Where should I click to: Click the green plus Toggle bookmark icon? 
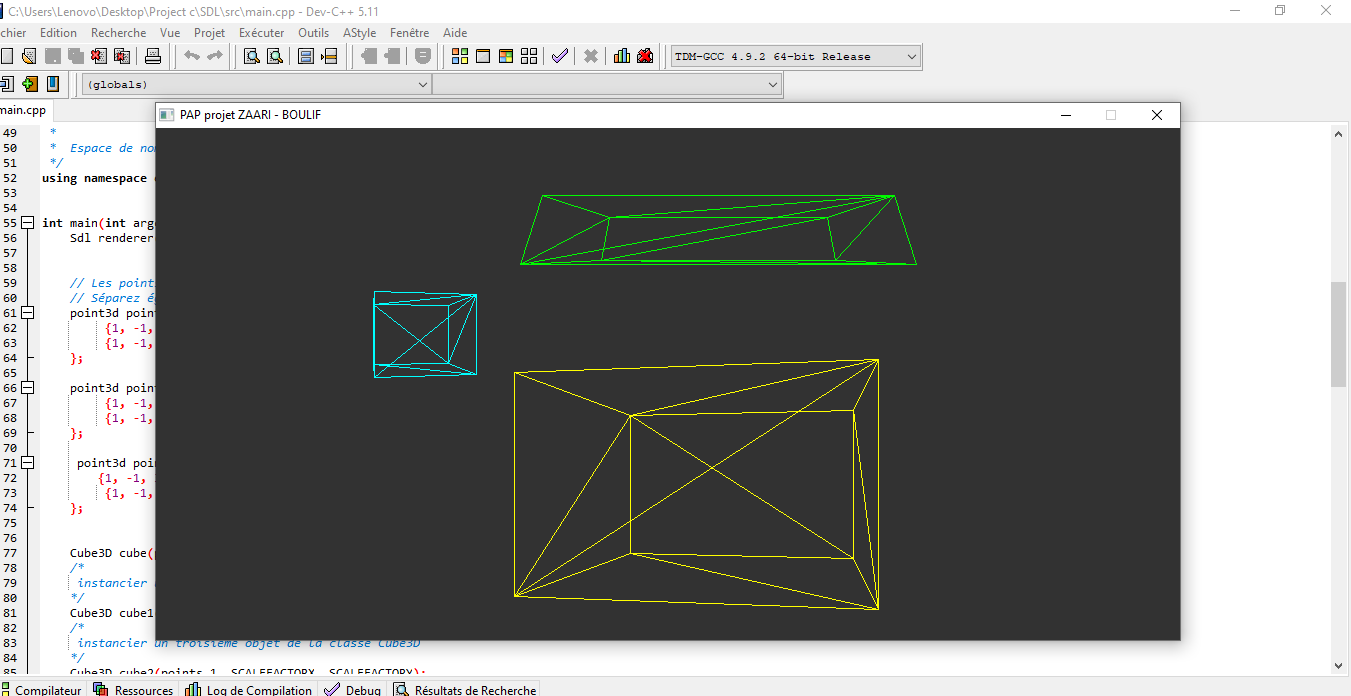pyautogui.click(x=29, y=84)
